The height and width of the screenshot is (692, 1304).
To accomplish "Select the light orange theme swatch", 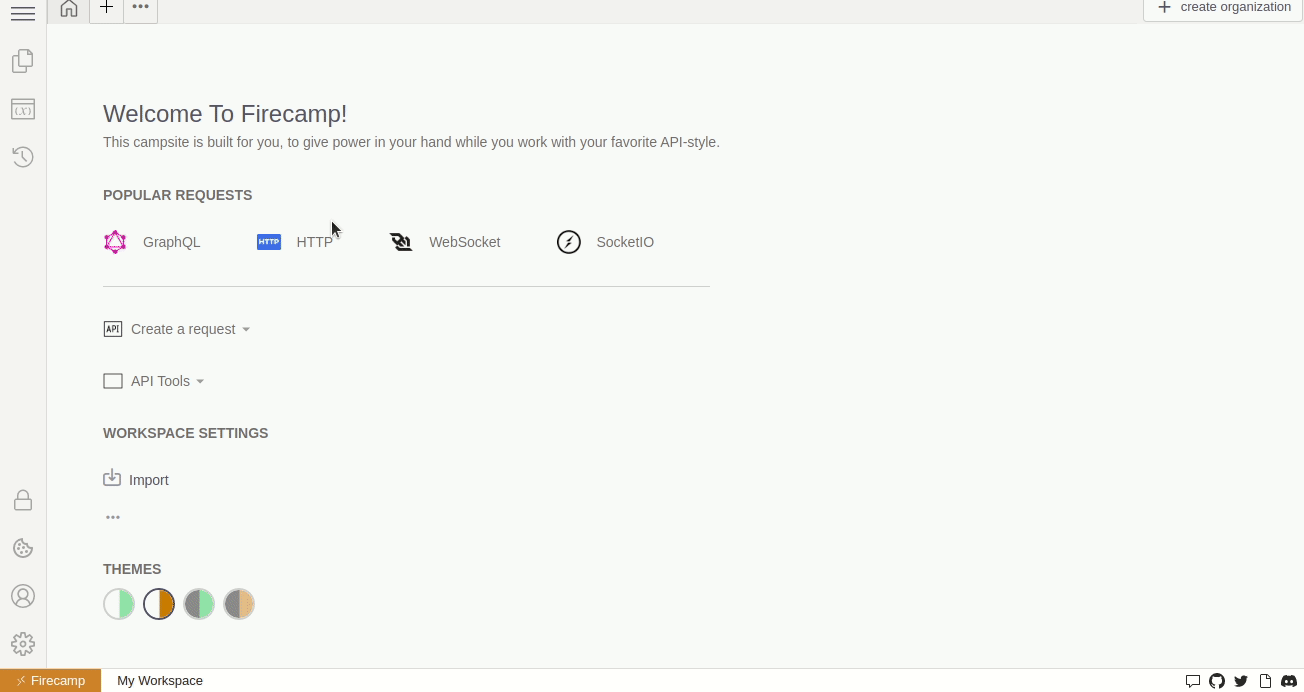I will [159, 604].
